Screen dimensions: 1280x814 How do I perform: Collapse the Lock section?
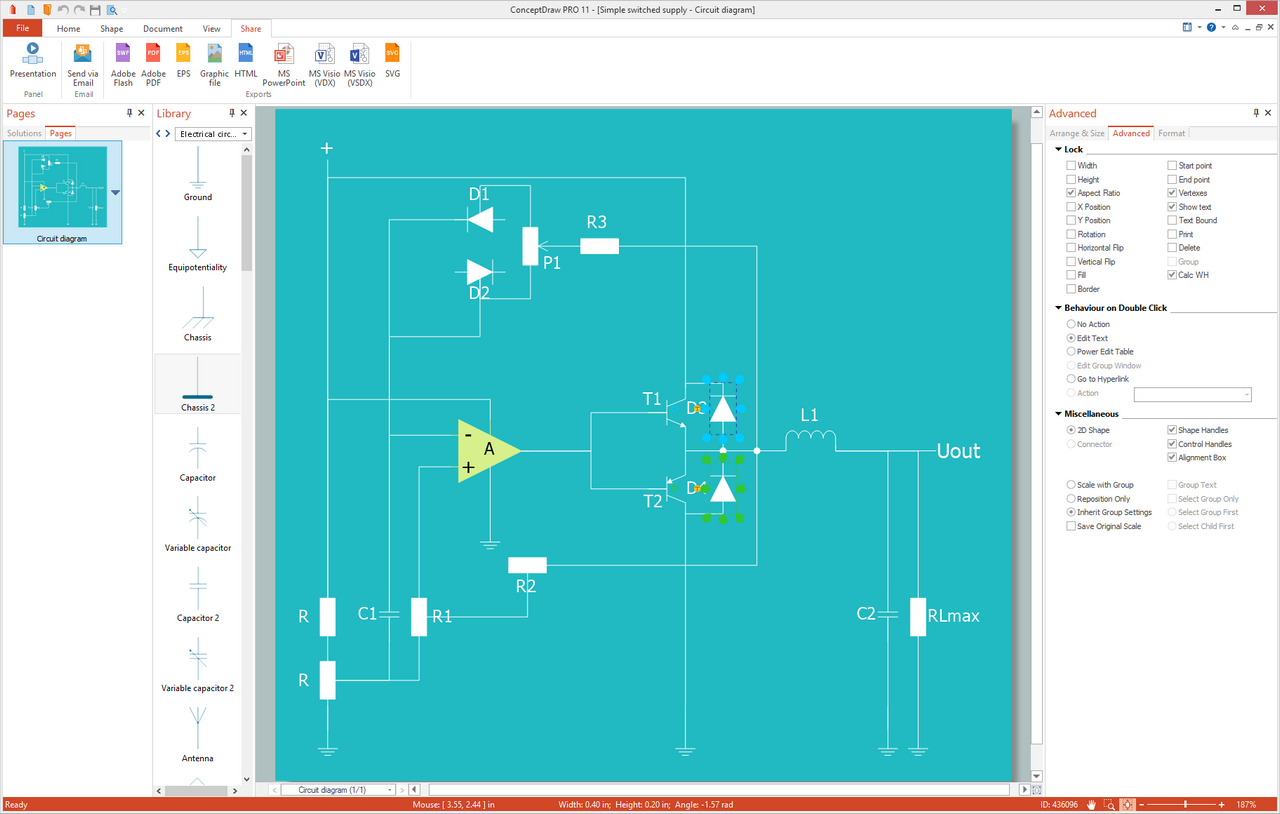[1059, 150]
